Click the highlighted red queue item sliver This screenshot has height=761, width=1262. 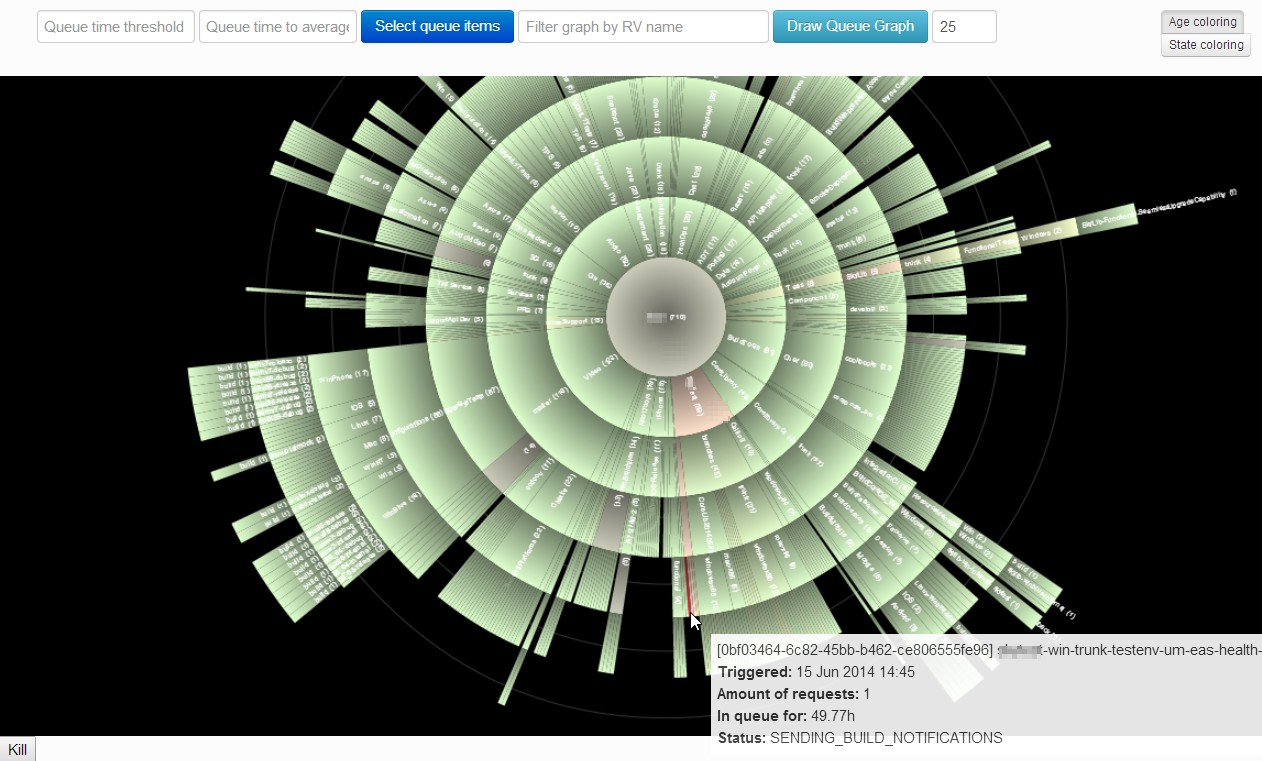[x=688, y=590]
